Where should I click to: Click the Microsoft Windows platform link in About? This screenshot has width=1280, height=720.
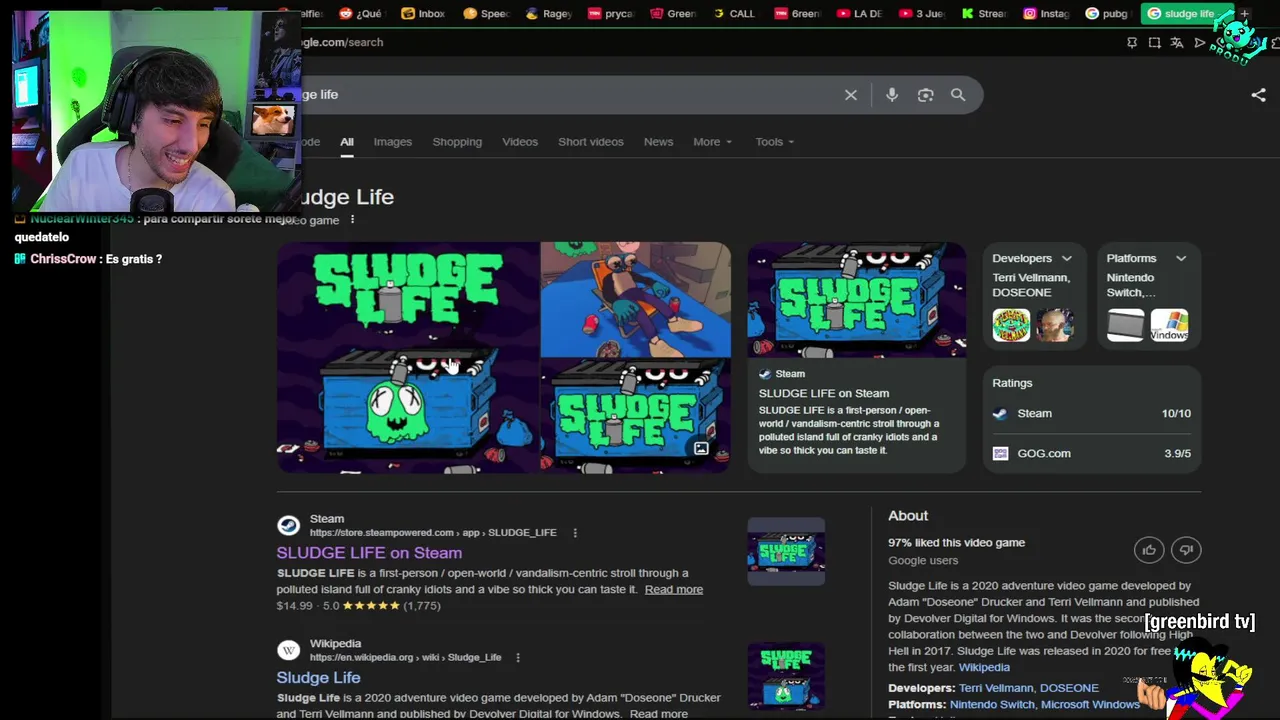(1090, 705)
